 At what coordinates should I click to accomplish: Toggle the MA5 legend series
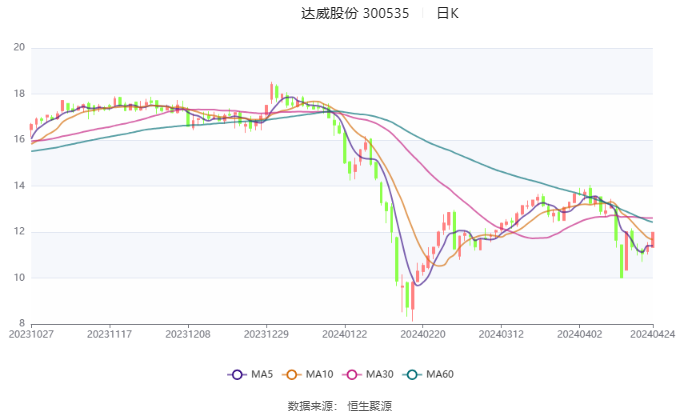coord(250,374)
